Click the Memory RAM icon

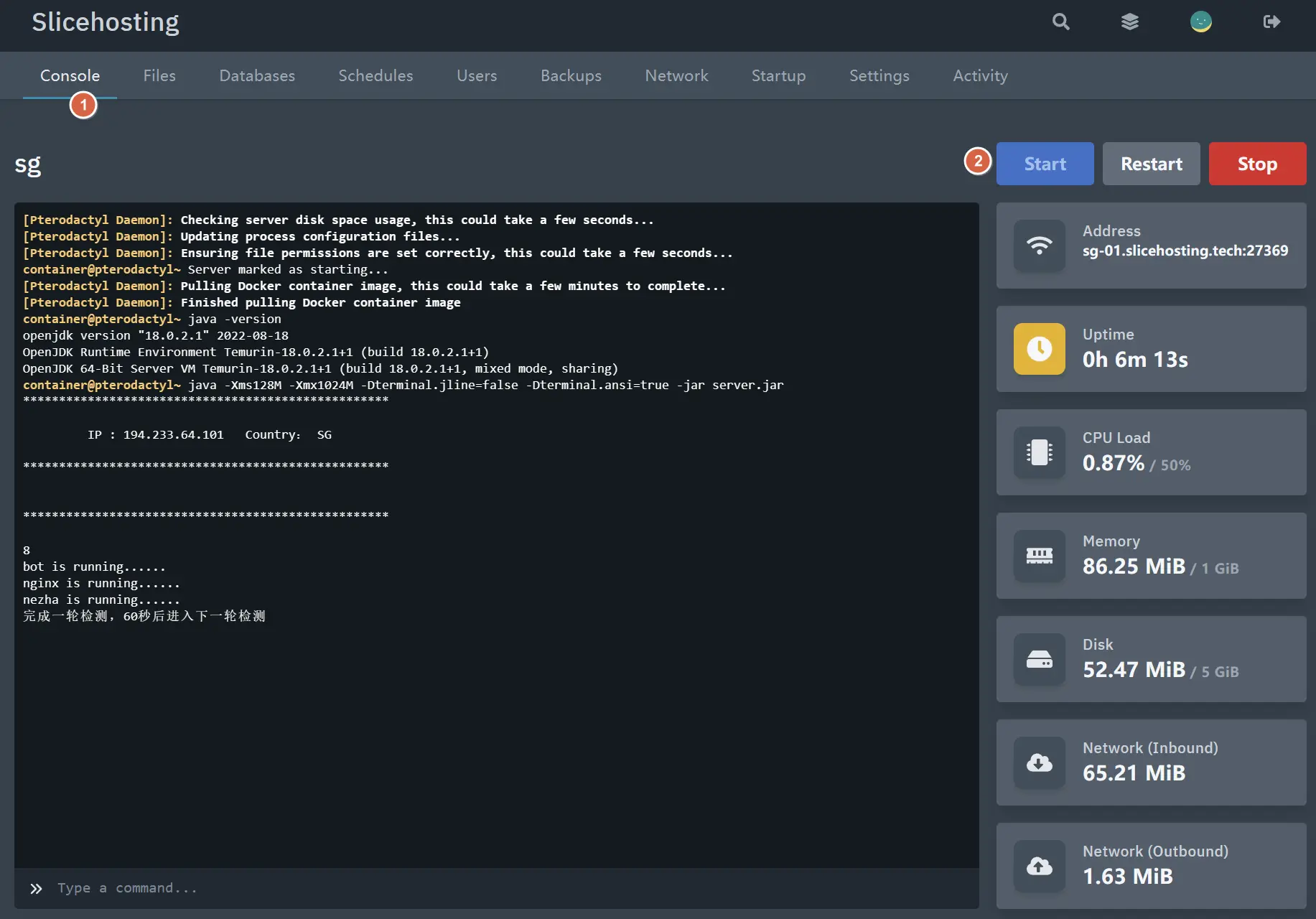click(1039, 556)
